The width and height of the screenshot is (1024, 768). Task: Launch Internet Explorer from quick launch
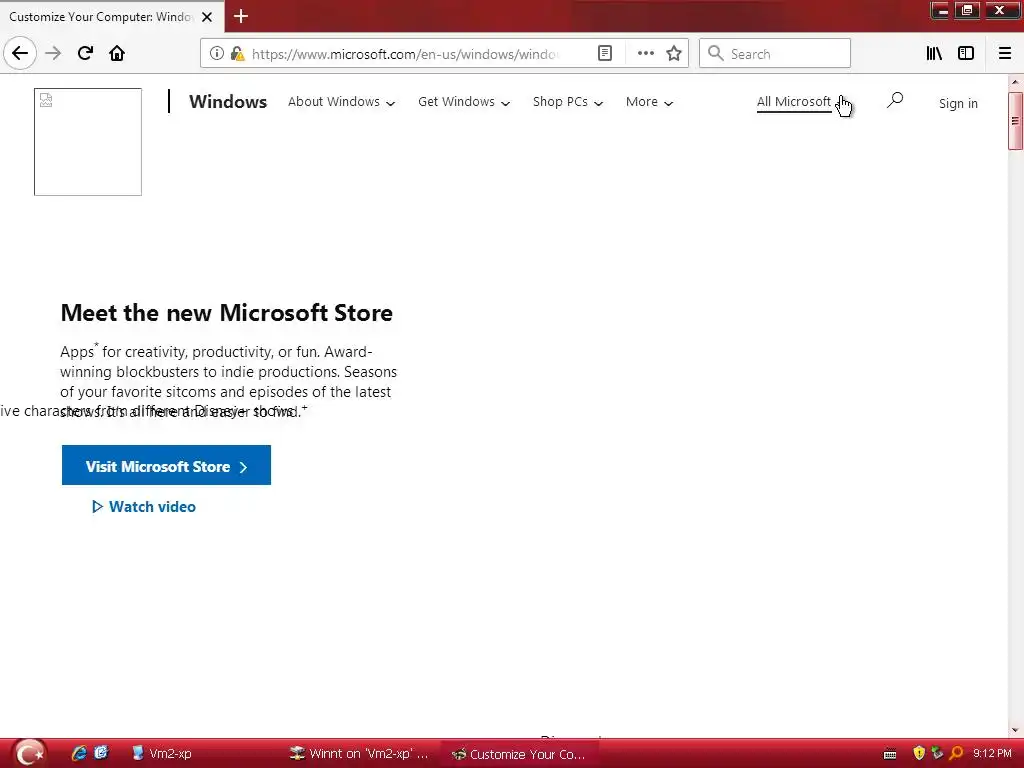(79, 753)
